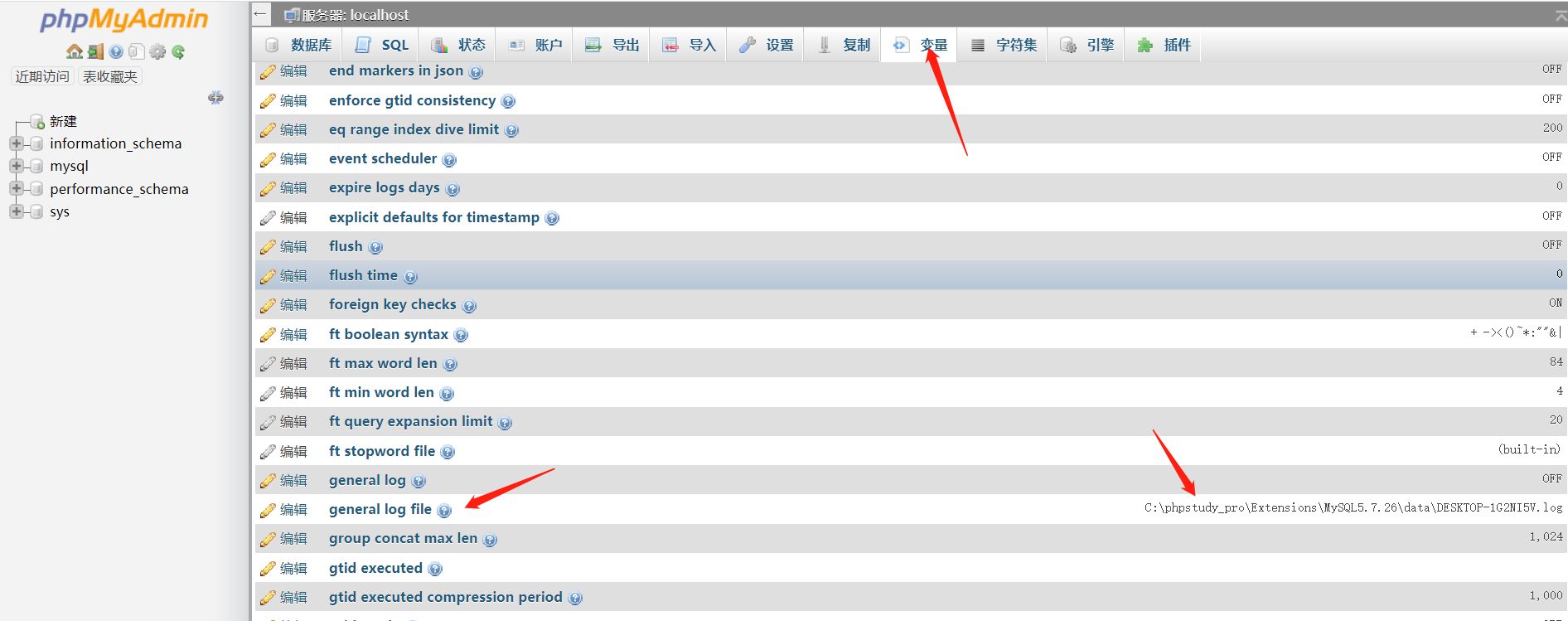
Task: Open navigation panel settings gear icon
Action: pyautogui.click(x=157, y=51)
